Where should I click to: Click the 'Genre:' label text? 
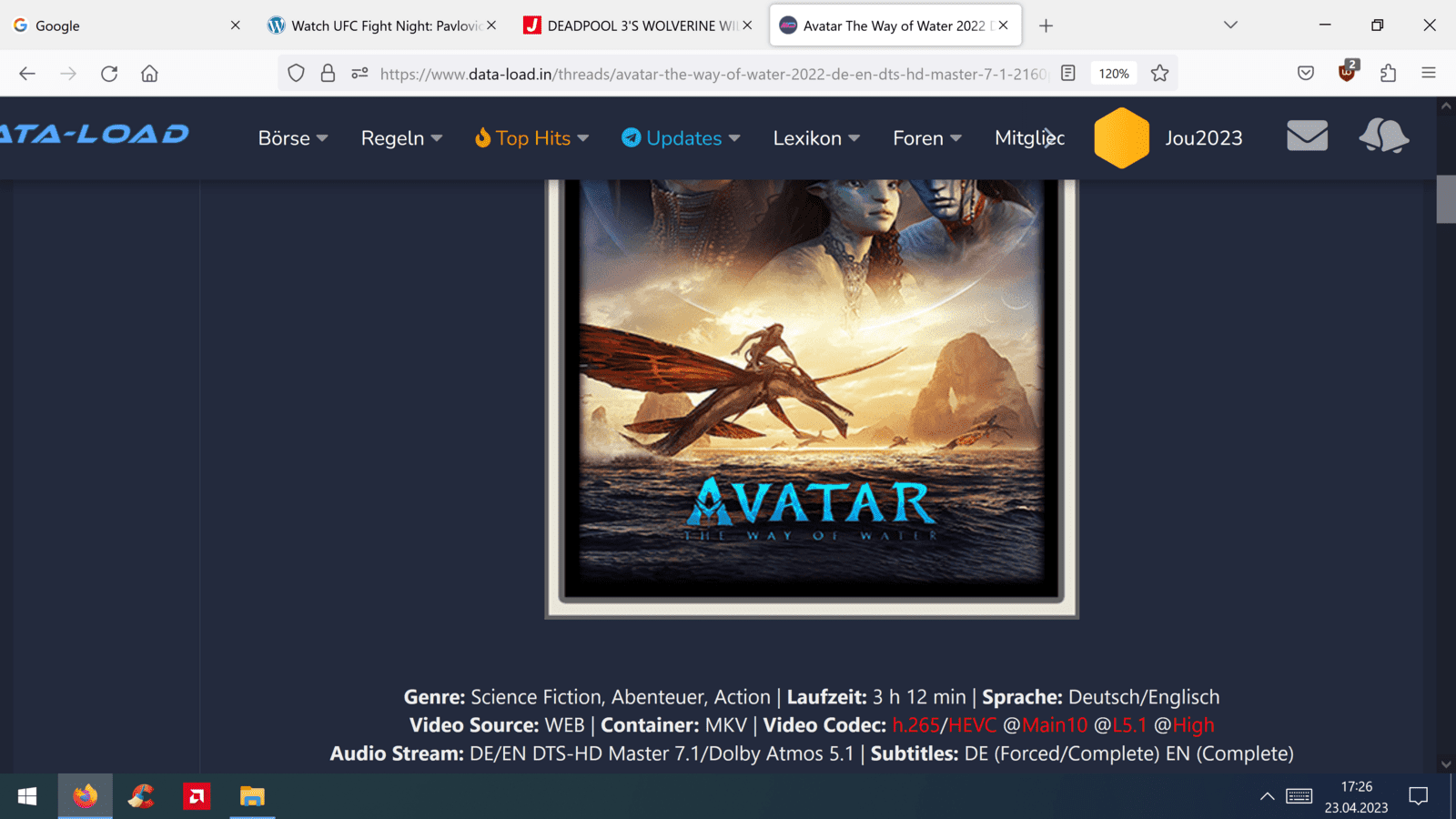(x=435, y=697)
